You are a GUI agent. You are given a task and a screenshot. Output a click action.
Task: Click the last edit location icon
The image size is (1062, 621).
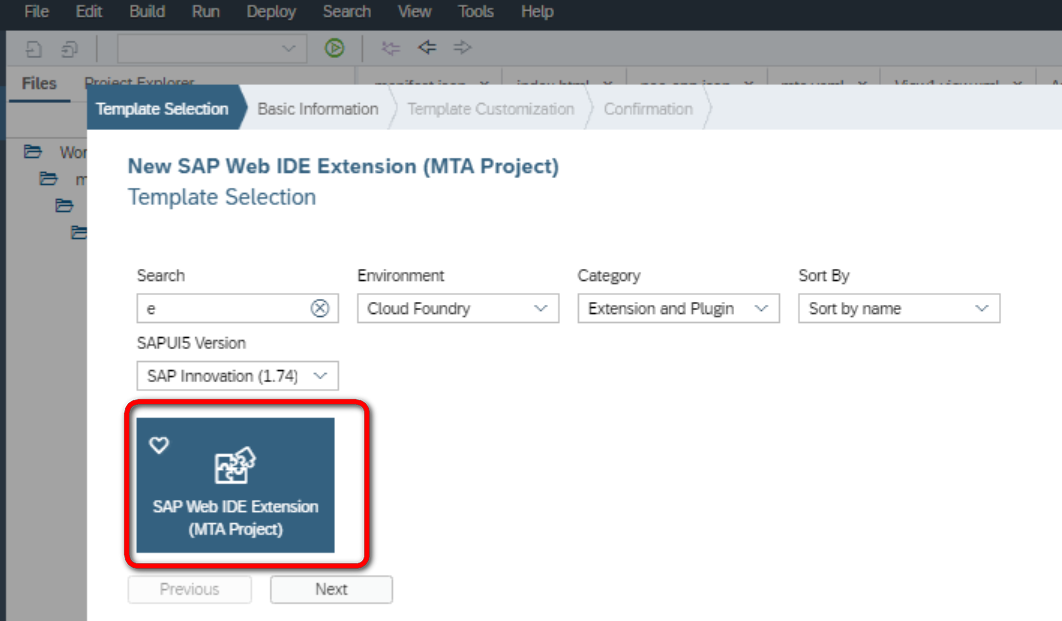click(x=391, y=48)
